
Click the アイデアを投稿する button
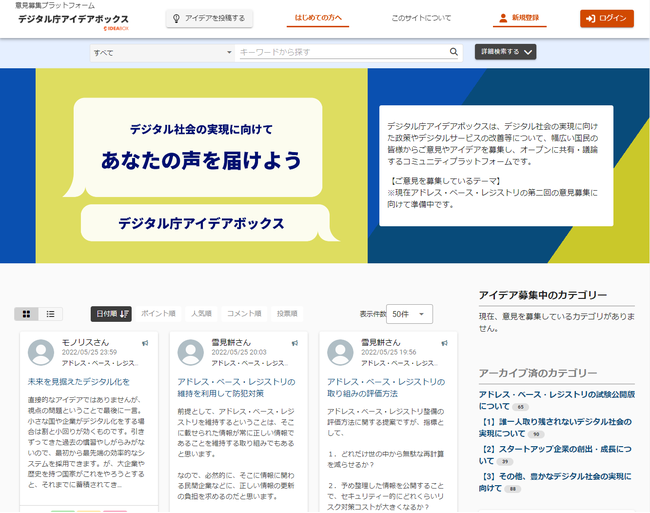point(208,19)
